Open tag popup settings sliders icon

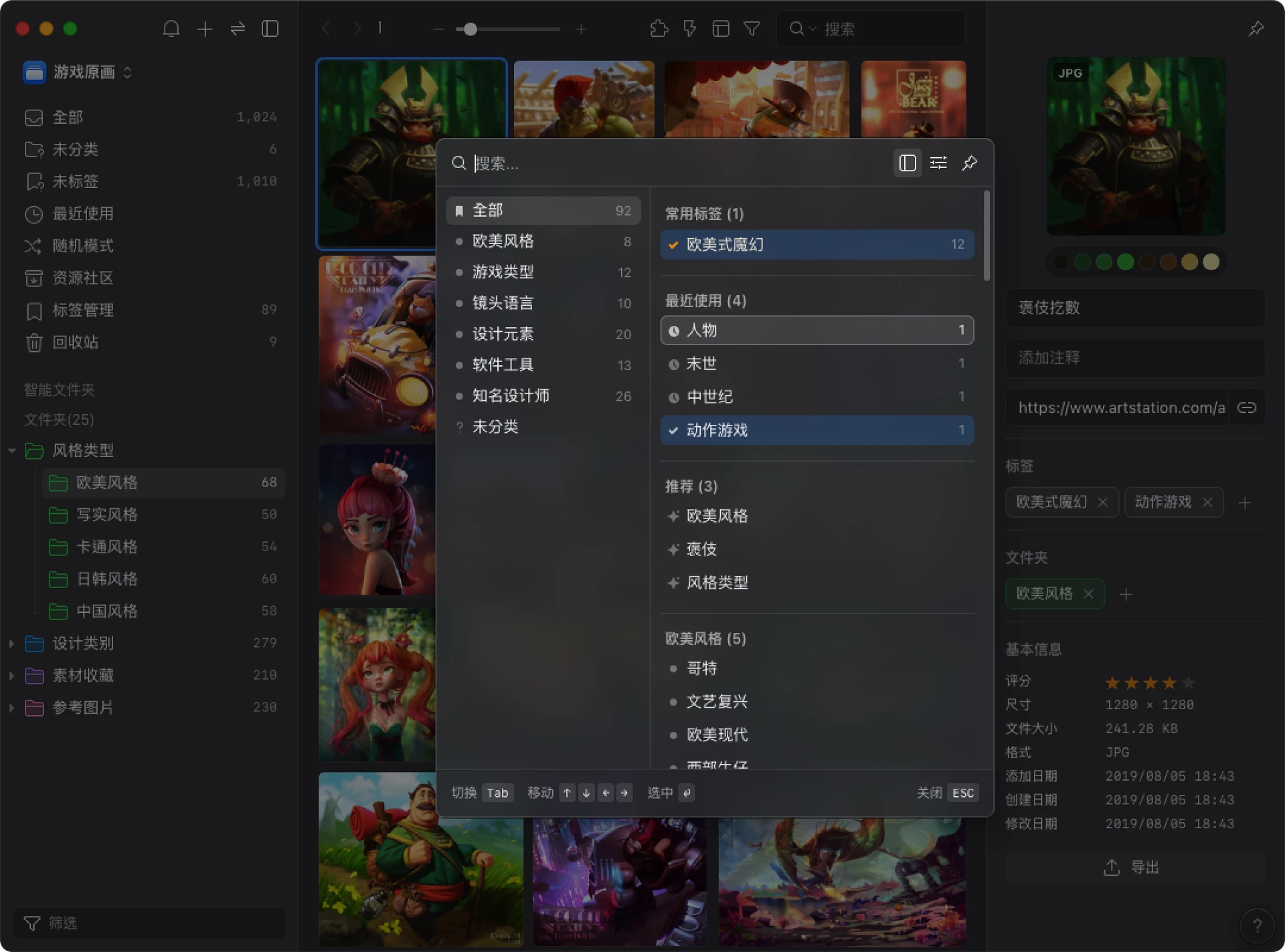938,163
